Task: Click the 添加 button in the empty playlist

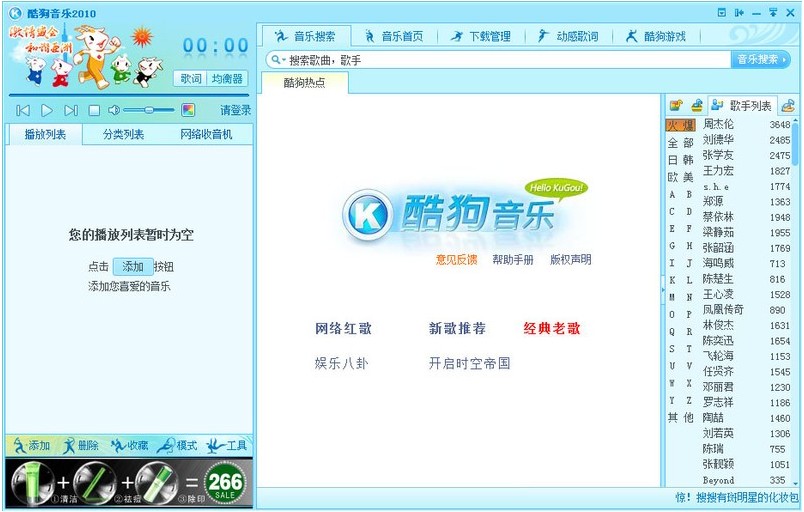Action: pos(133,267)
